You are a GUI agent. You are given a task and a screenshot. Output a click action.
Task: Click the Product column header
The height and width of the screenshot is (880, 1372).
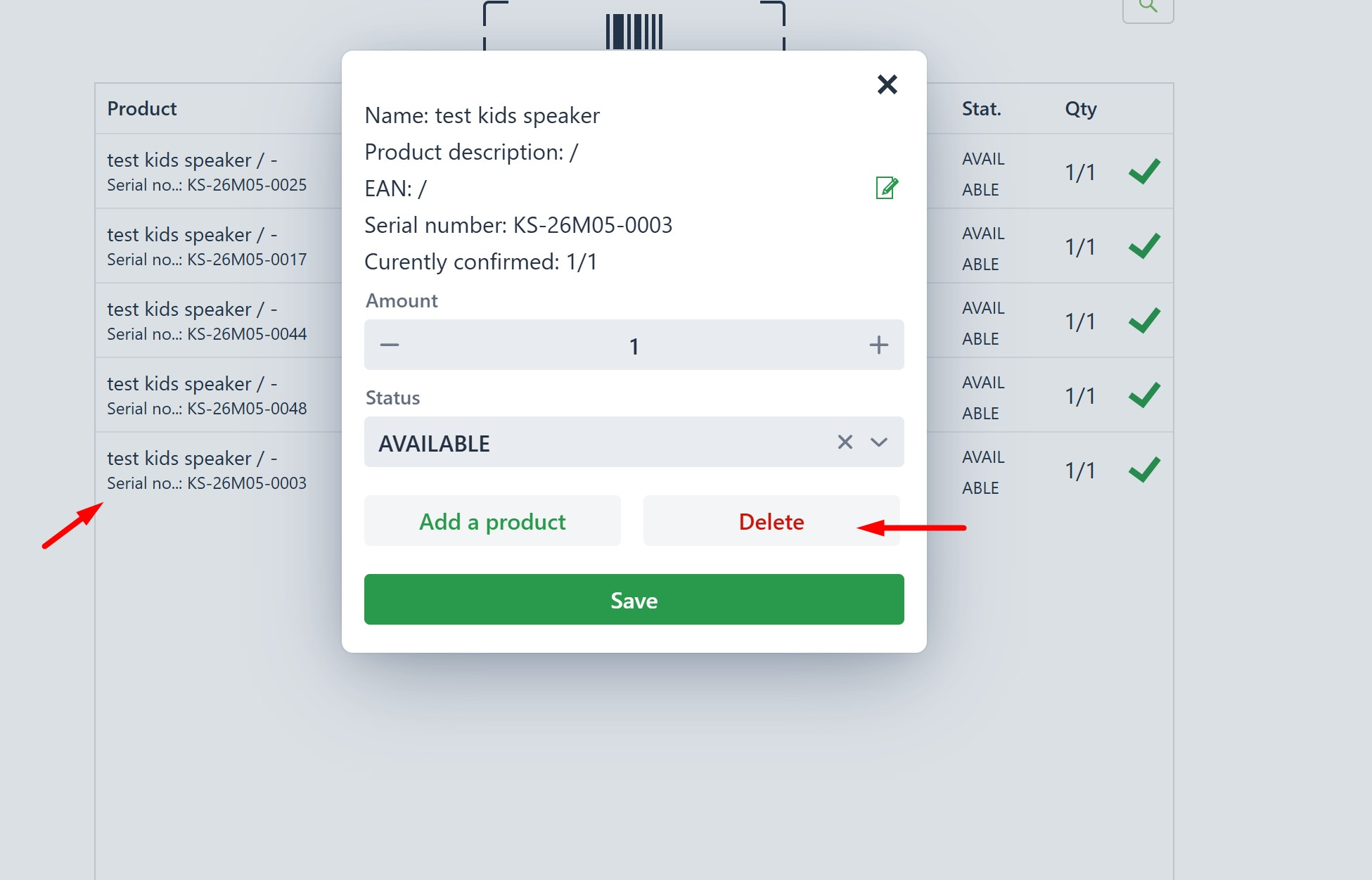[x=142, y=108]
